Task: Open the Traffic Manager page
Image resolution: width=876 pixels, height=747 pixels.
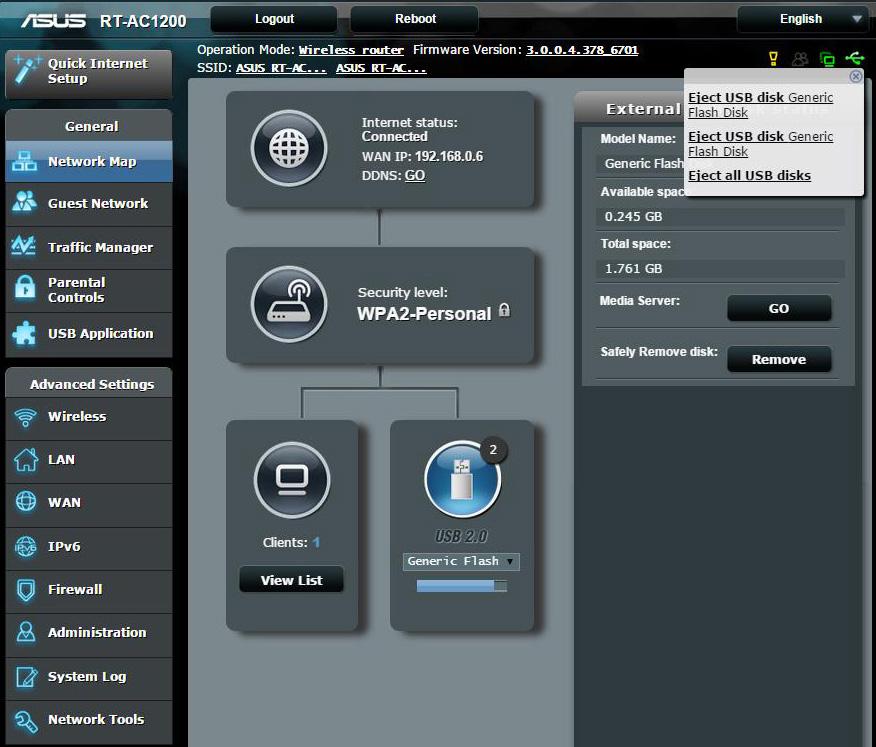Action: click(89, 248)
